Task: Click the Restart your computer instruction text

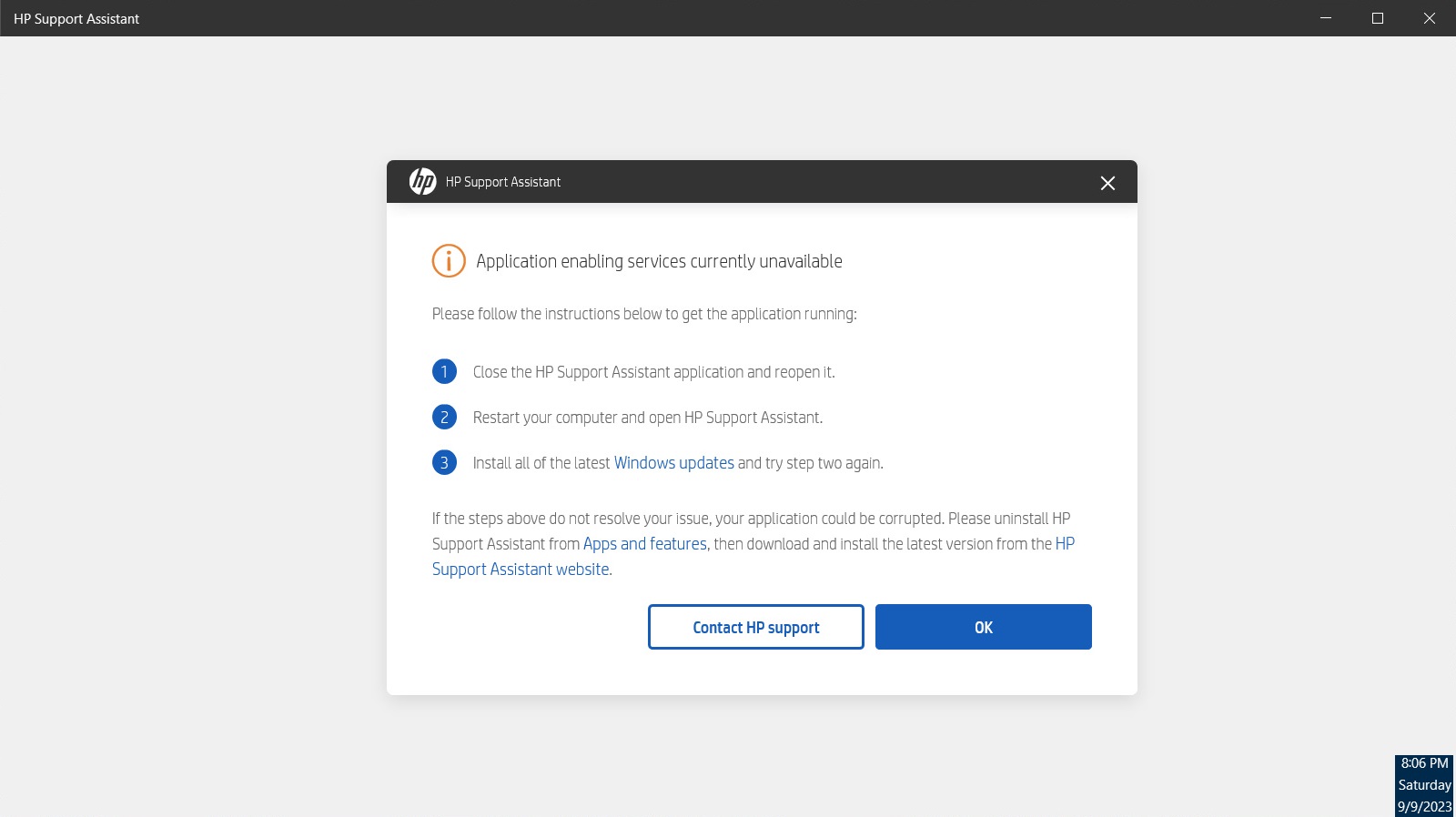Action: (x=647, y=418)
